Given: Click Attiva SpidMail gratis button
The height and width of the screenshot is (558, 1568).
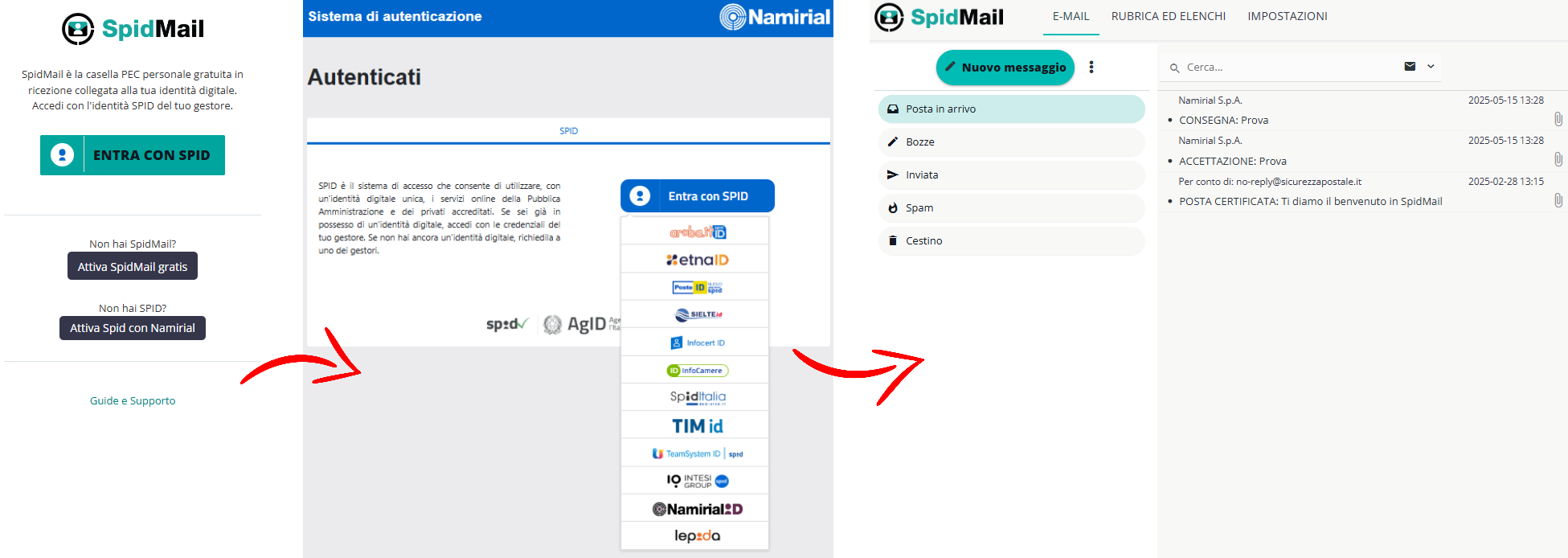Looking at the screenshot, I should (133, 267).
